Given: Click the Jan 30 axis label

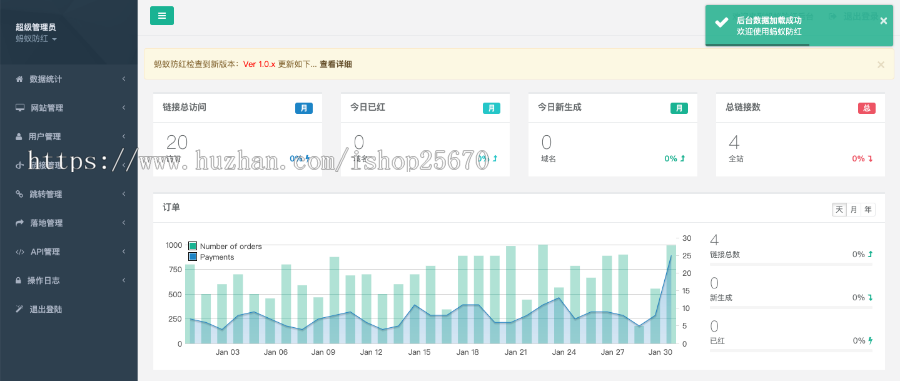Looking at the screenshot, I should tap(660, 352).
